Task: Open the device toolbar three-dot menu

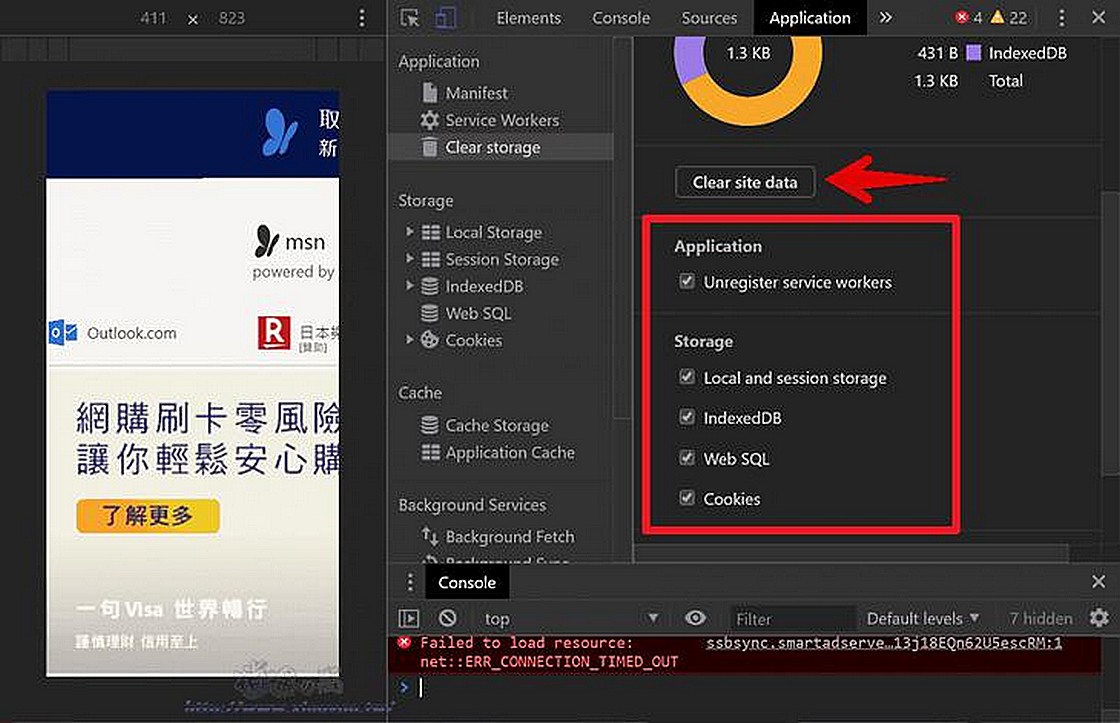Action: coord(362,18)
